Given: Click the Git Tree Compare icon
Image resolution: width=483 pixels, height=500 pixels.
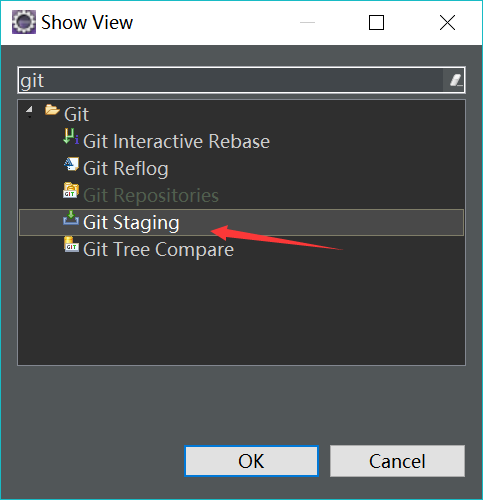Looking at the screenshot, I should 71,244.
